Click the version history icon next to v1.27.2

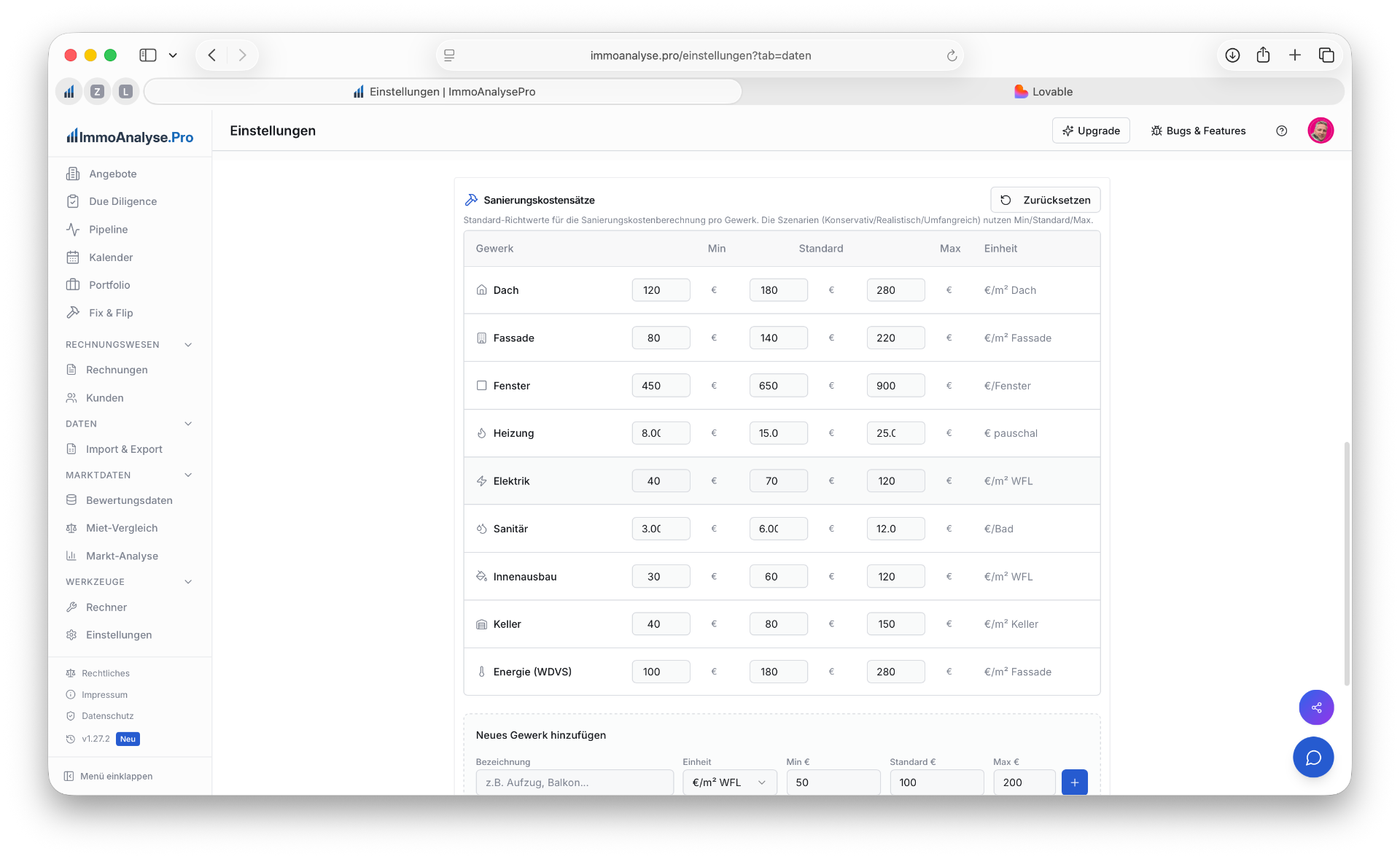71,739
